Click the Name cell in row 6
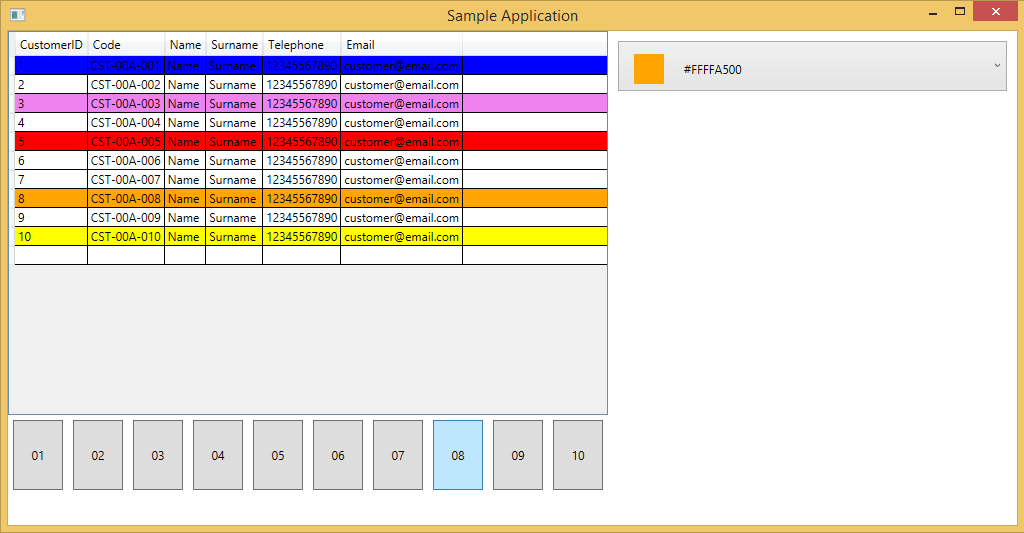 185,161
